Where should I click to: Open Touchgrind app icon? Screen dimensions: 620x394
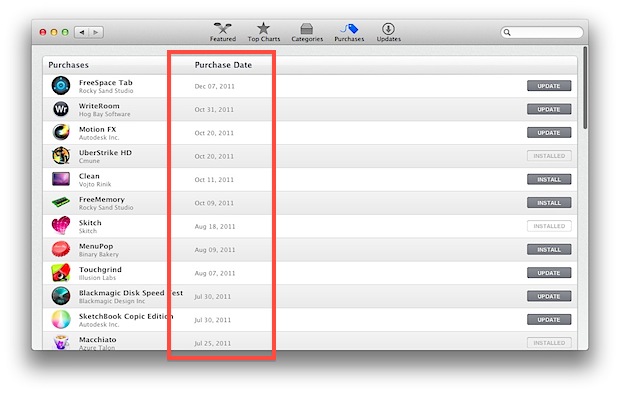pos(61,273)
